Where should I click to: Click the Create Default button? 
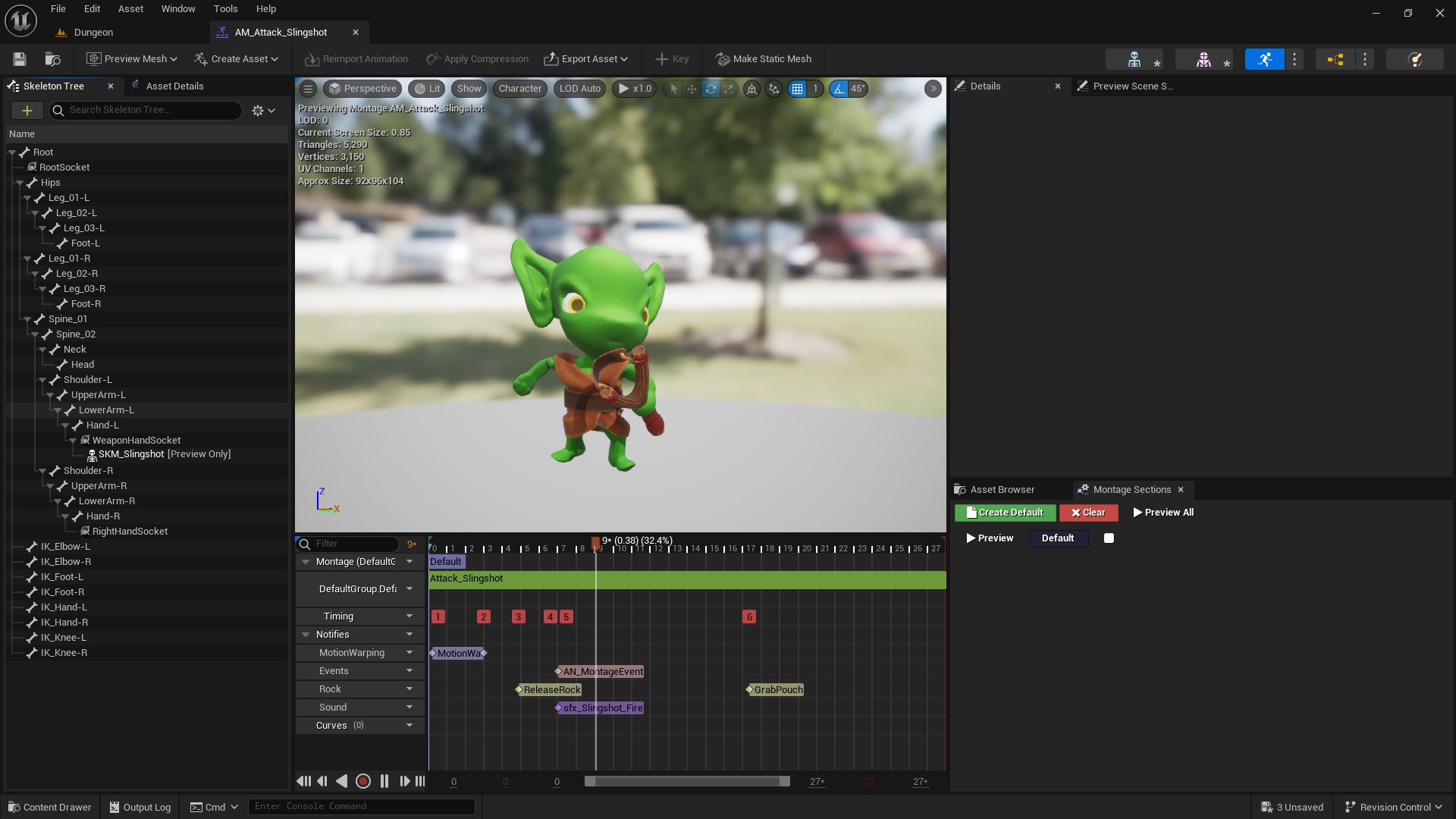(x=1005, y=513)
